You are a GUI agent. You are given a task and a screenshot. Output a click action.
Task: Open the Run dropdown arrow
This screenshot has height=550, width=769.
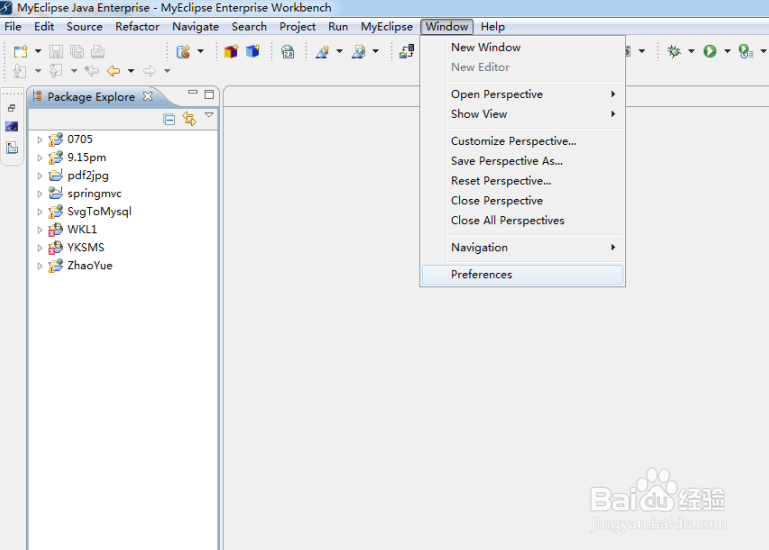click(x=727, y=51)
